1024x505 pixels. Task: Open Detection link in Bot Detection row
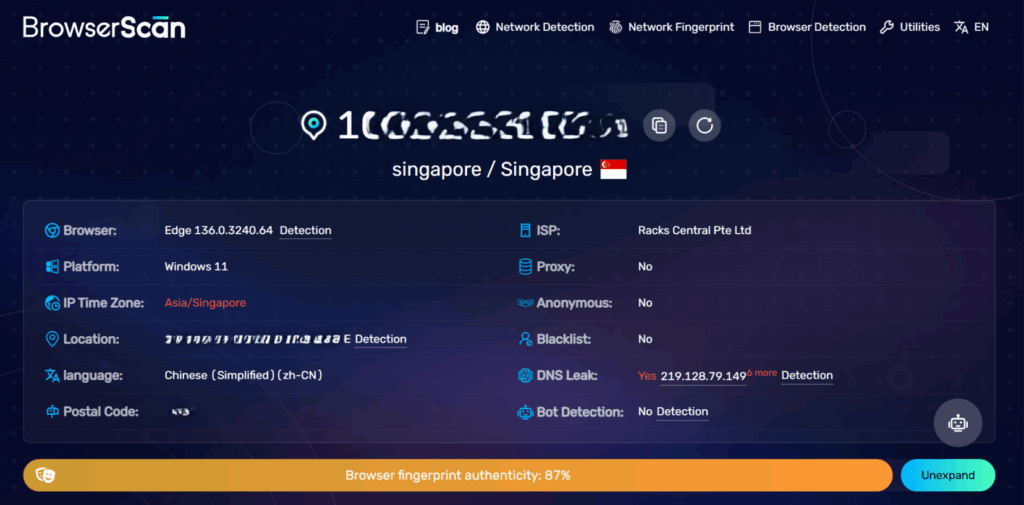click(682, 412)
